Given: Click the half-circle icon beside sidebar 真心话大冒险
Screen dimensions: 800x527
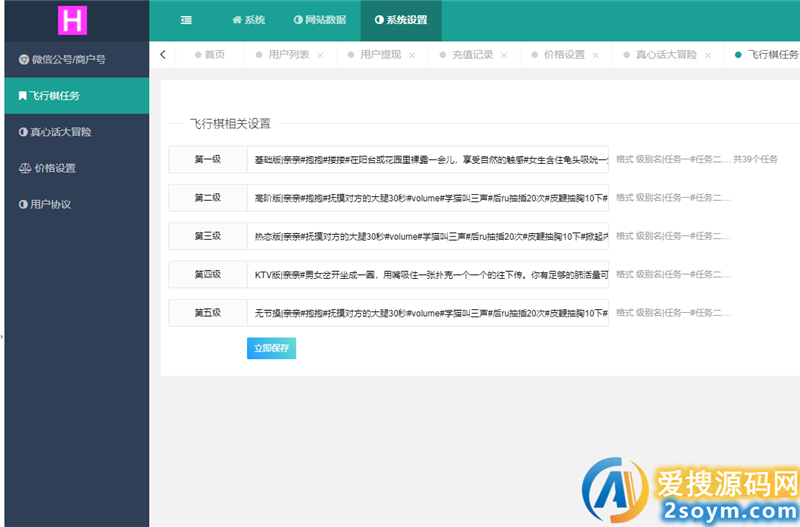Looking at the screenshot, I should 23,132.
